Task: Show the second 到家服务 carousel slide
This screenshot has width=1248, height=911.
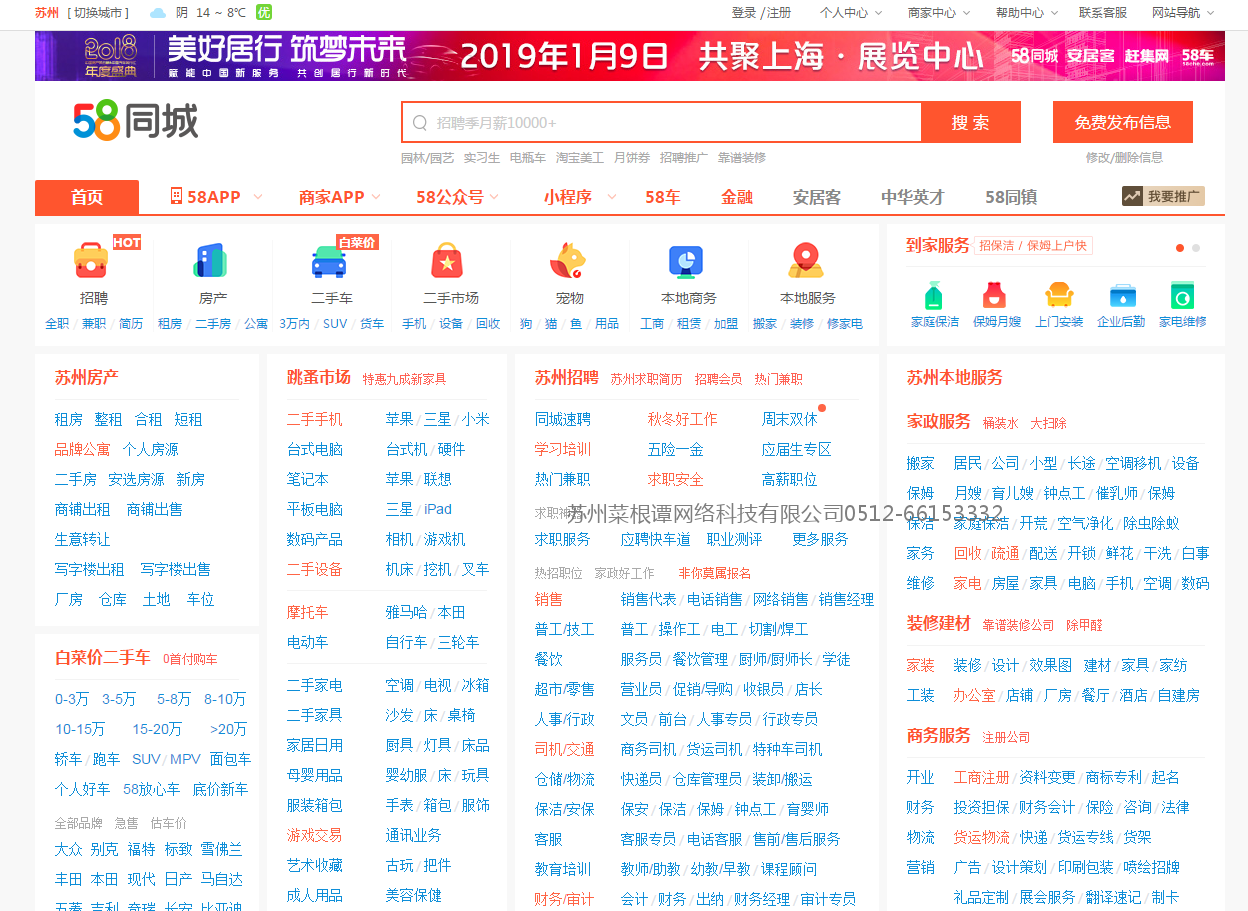Action: (1196, 248)
